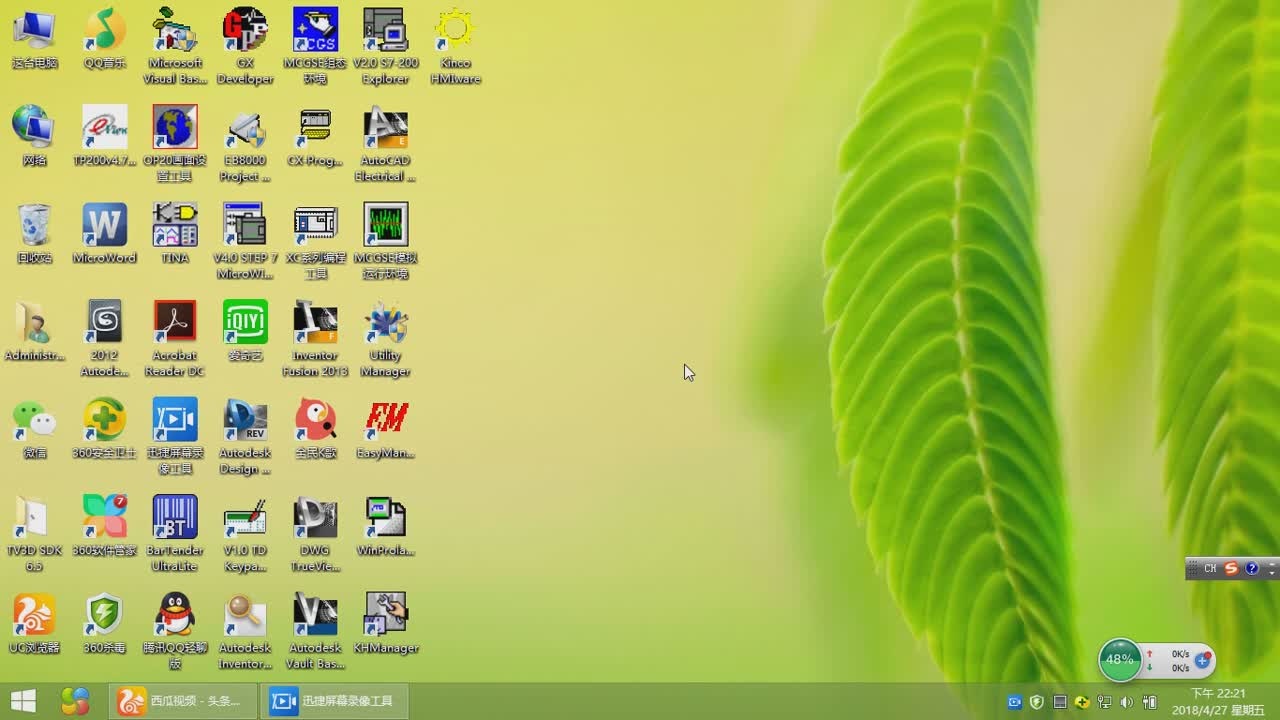The width and height of the screenshot is (1280, 720).
Task: Select the Utility Manager shortcut
Action: tap(385, 339)
